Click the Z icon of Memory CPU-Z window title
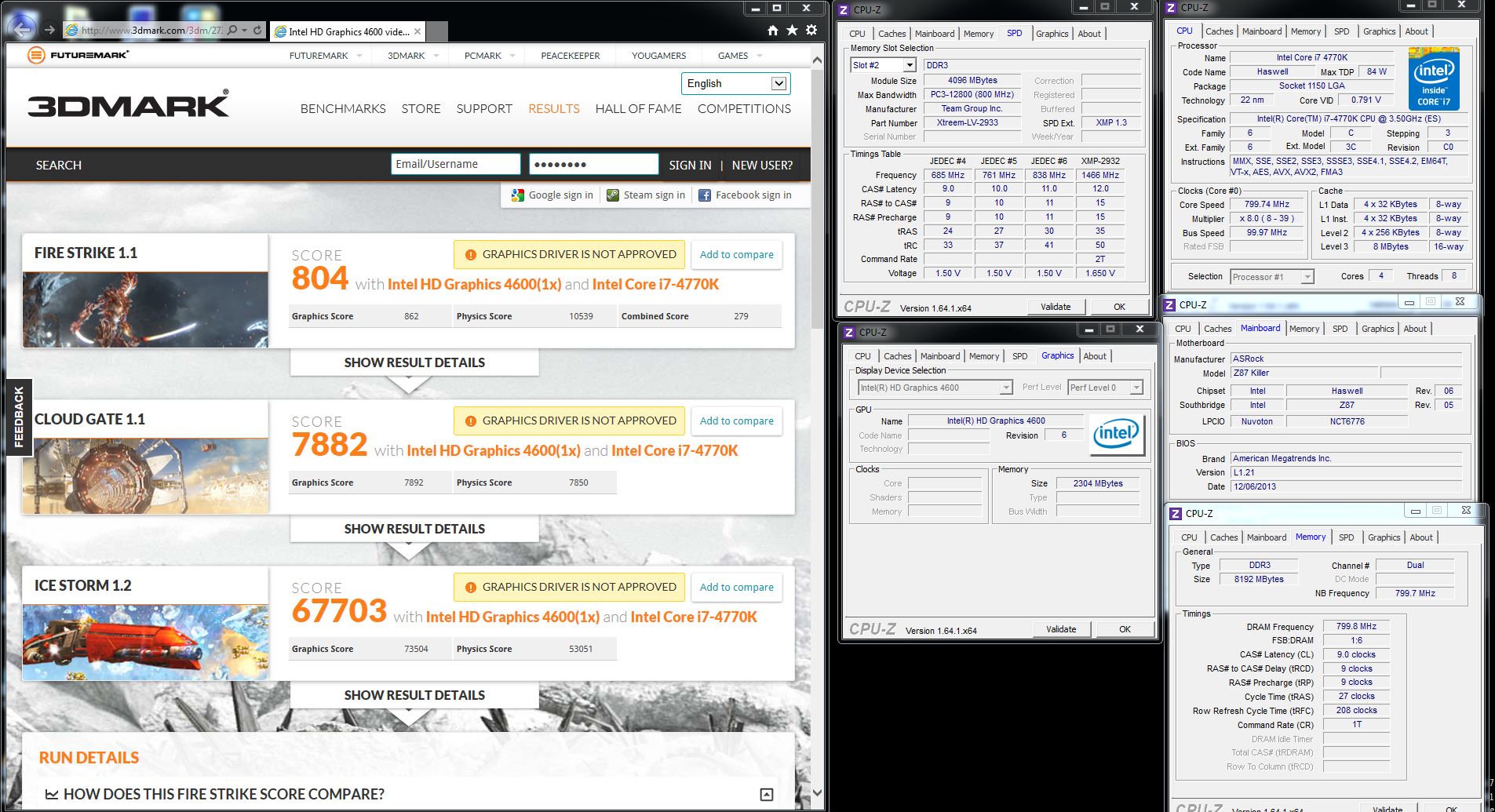The height and width of the screenshot is (812, 1495). [1176, 513]
